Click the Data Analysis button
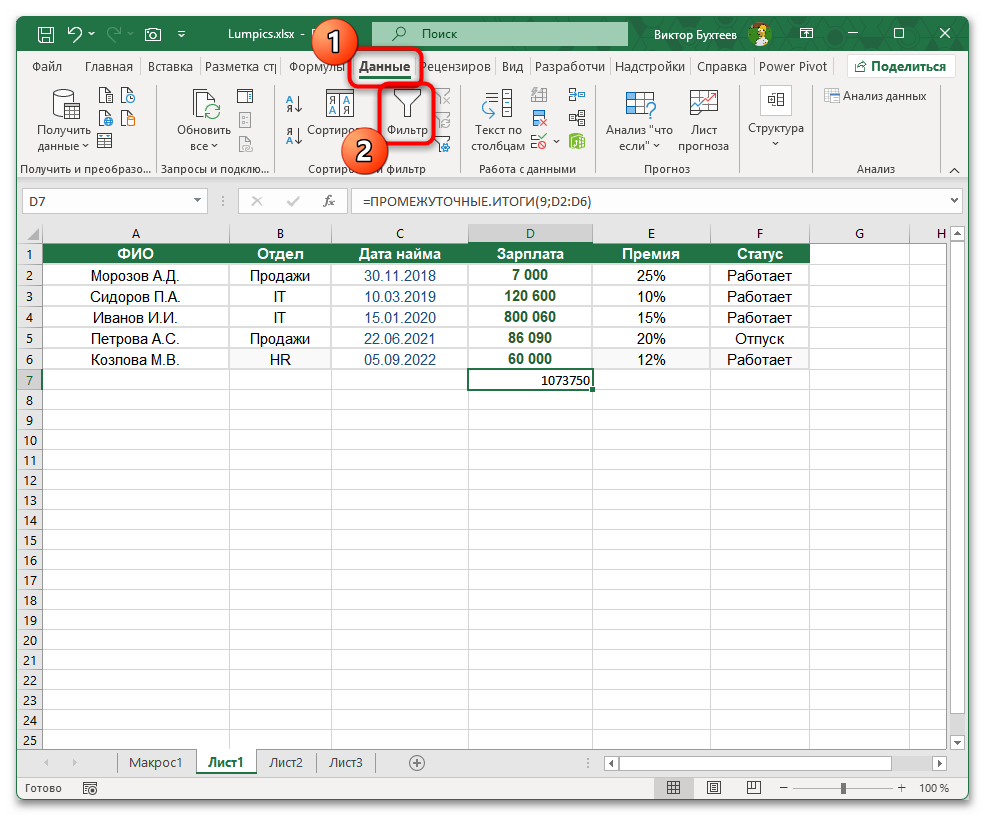This screenshot has height=816, width=985. tap(875, 96)
